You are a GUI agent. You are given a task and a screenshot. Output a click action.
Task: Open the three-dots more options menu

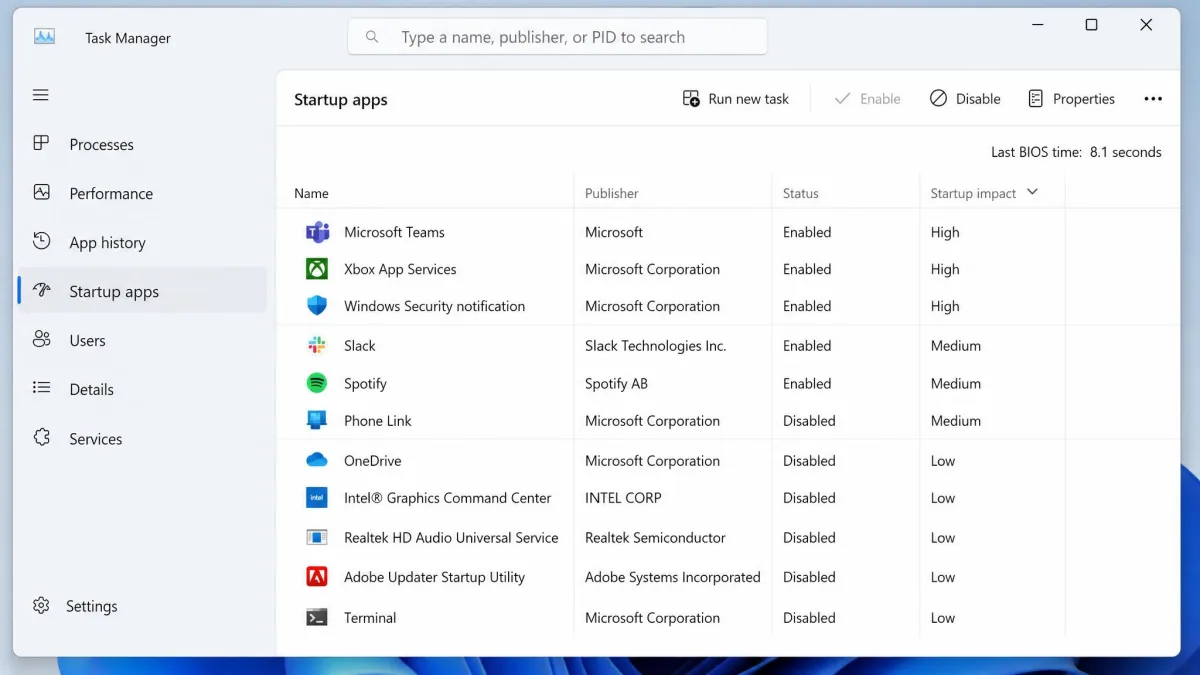pos(1153,99)
